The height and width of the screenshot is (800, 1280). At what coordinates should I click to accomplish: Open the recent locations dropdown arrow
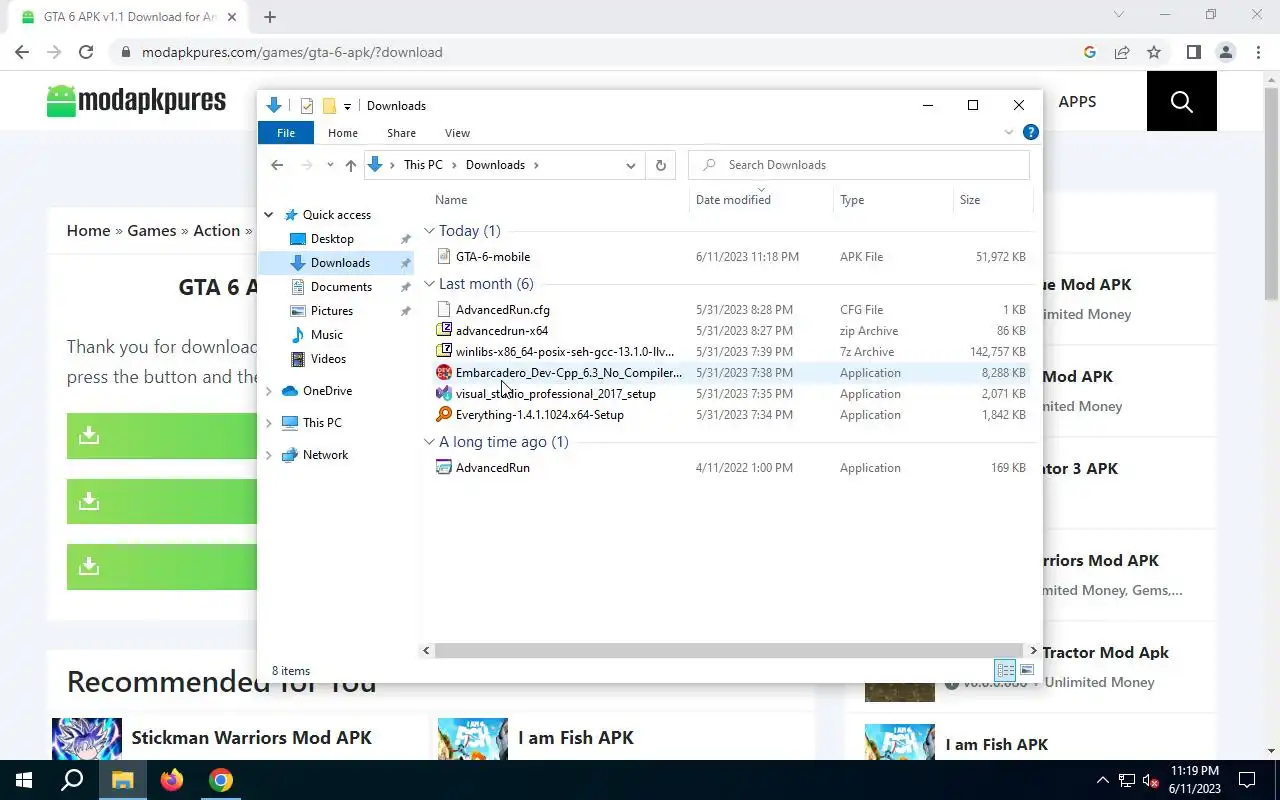coord(329,165)
